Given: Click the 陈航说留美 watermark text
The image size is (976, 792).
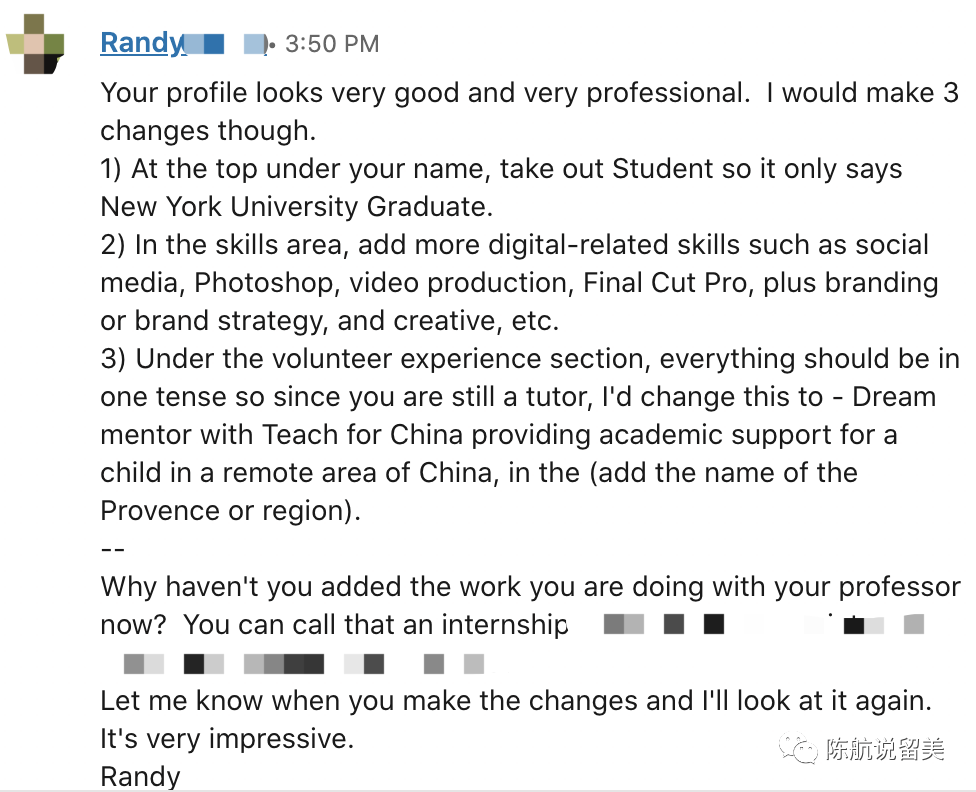Looking at the screenshot, I should pyautogui.click(x=884, y=749).
